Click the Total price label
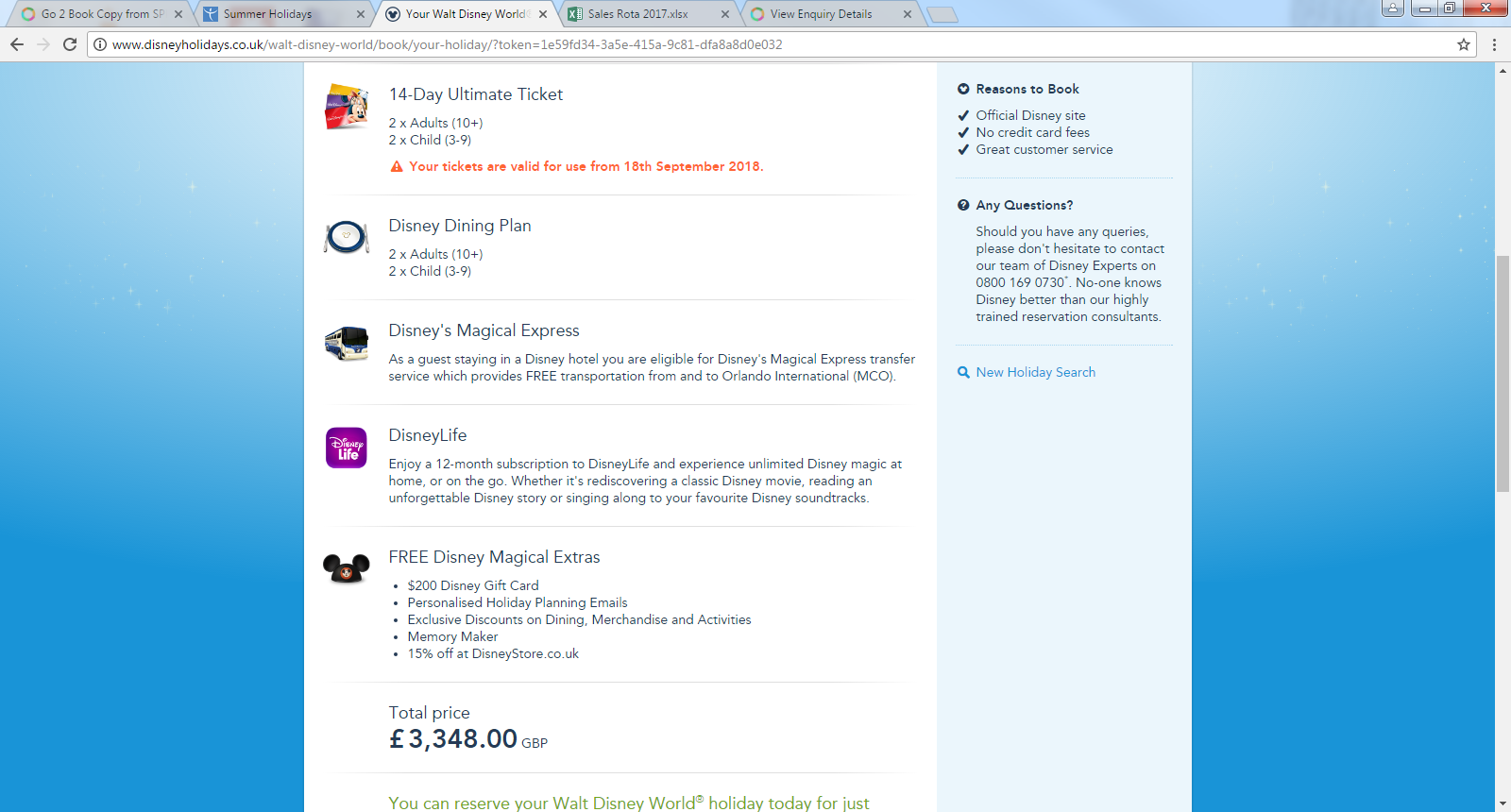This screenshot has width=1511, height=812. point(429,713)
